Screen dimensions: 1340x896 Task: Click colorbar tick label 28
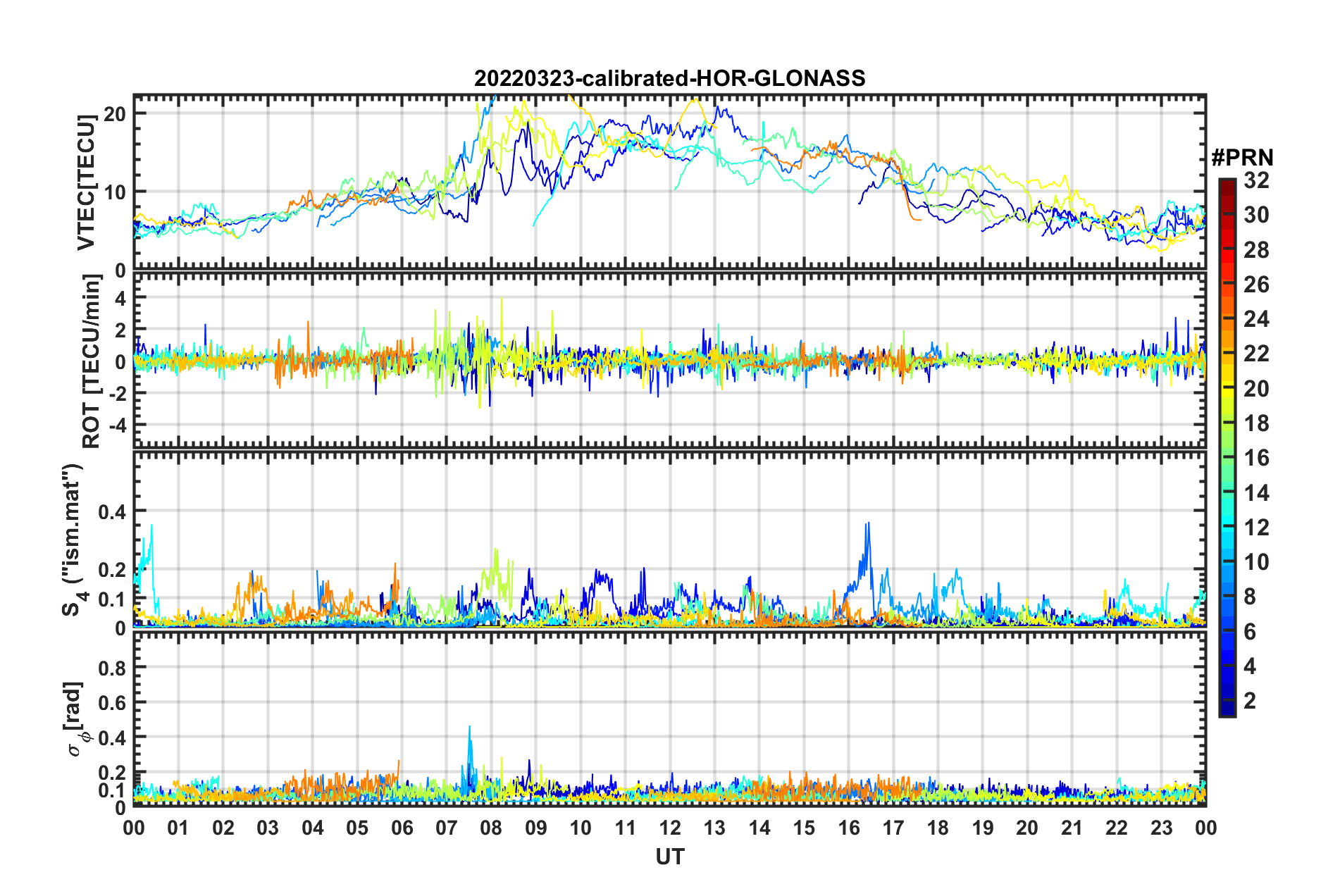click(x=1257, y=250)
